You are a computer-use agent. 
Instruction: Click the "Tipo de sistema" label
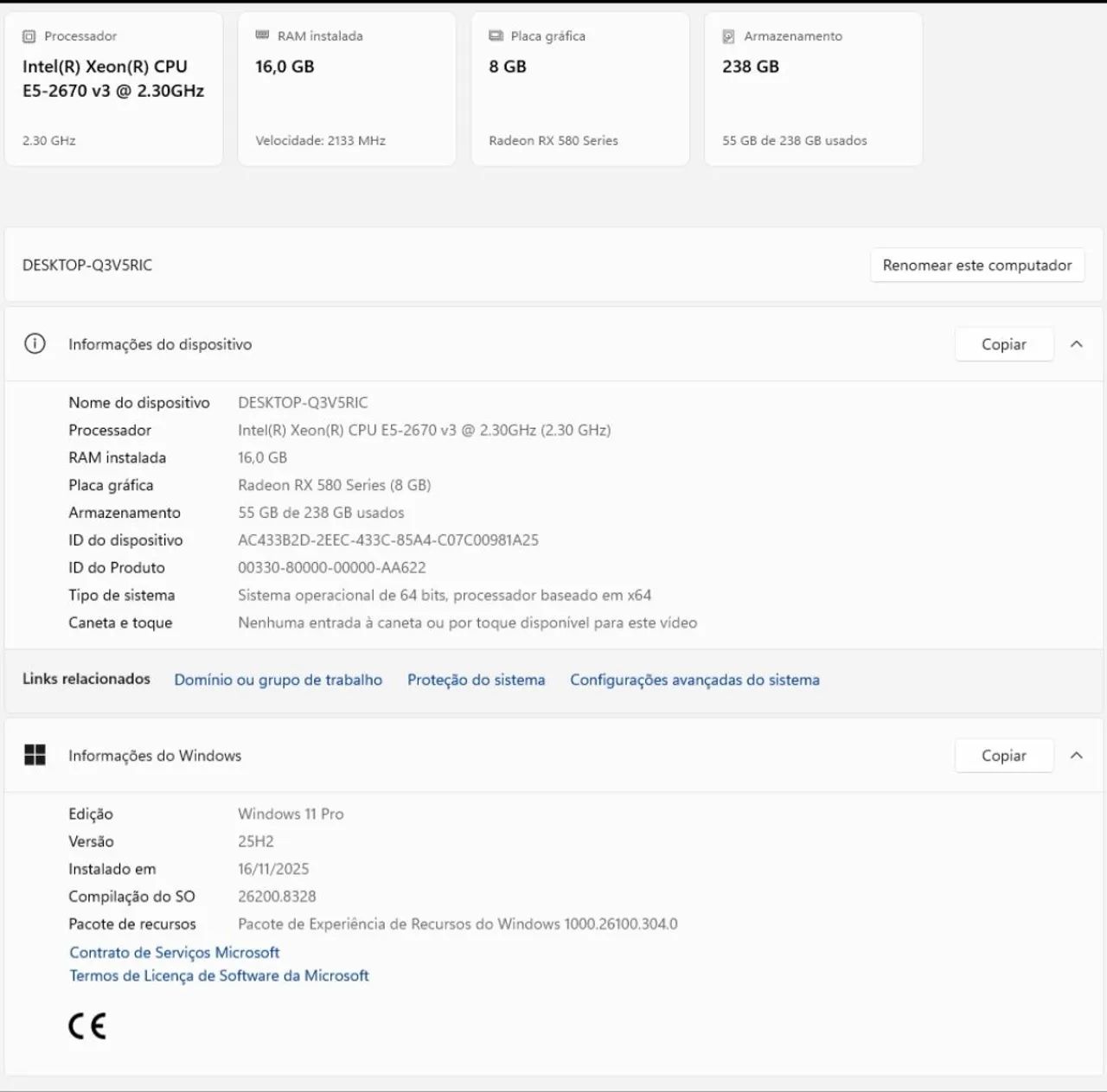[x=122, y=596]
